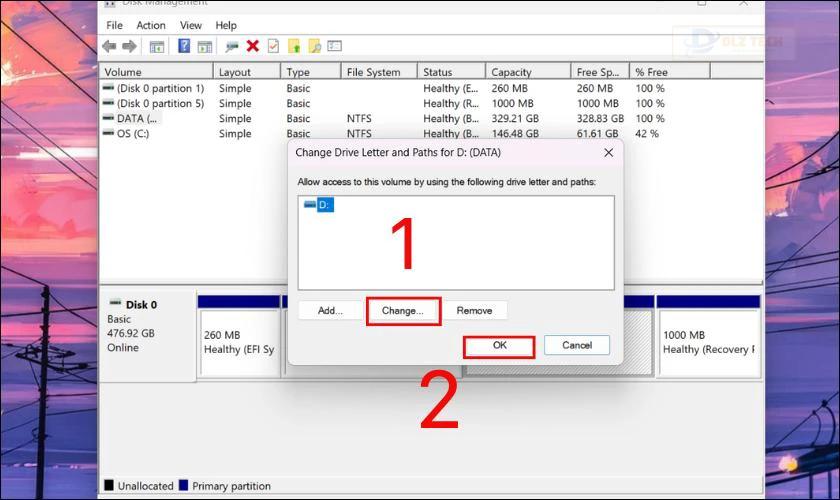840x500 pixels.
Task: Click the settings list view toolbar icon
Action: coord(335,46)
